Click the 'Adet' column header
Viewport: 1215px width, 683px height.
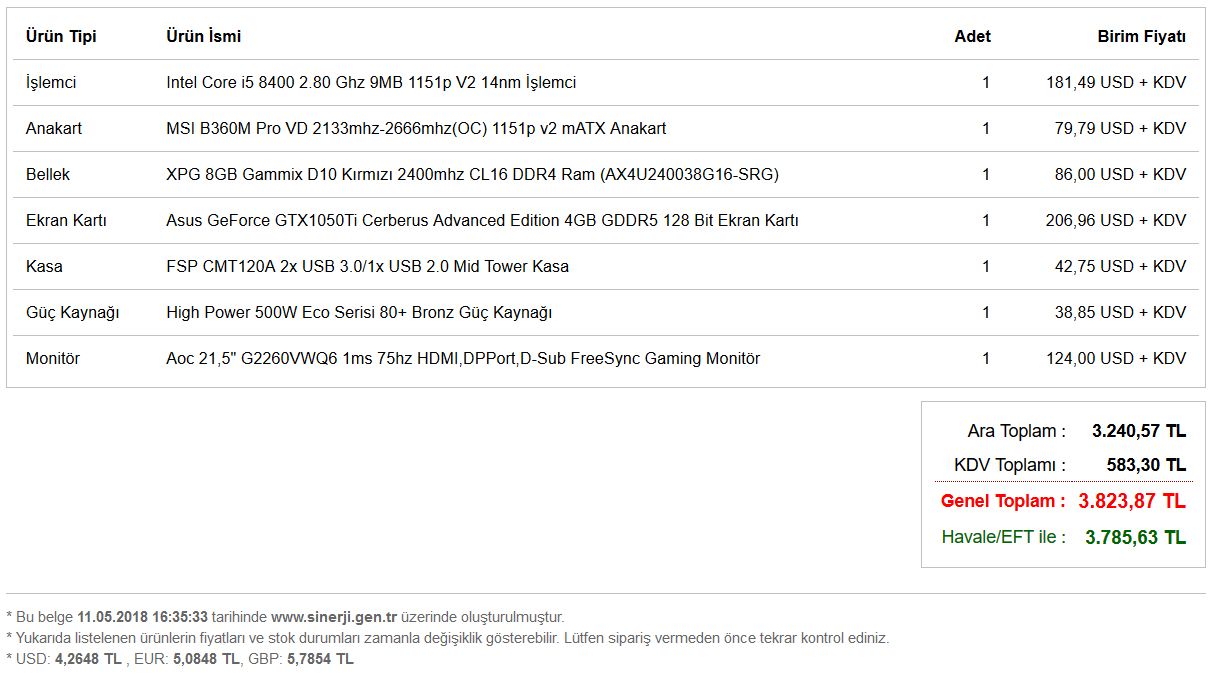point(972,36)
